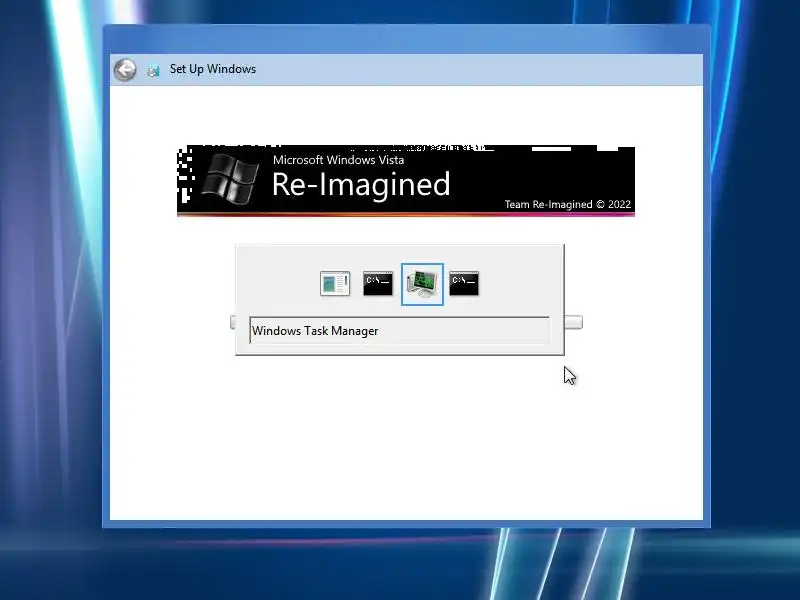Select the highlighted Task Manager icon
The height and width of the screenshot is (600, 800).
pyautogui.click(x=422, y=284)
